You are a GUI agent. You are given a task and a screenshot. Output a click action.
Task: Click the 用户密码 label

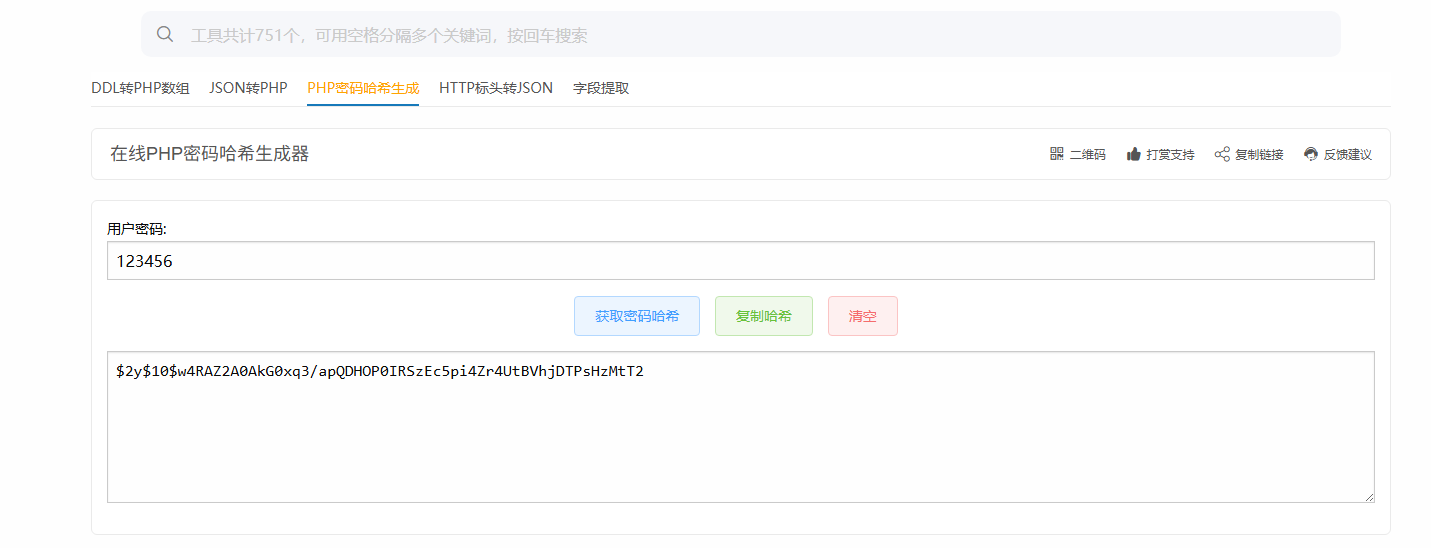(137, 229)
